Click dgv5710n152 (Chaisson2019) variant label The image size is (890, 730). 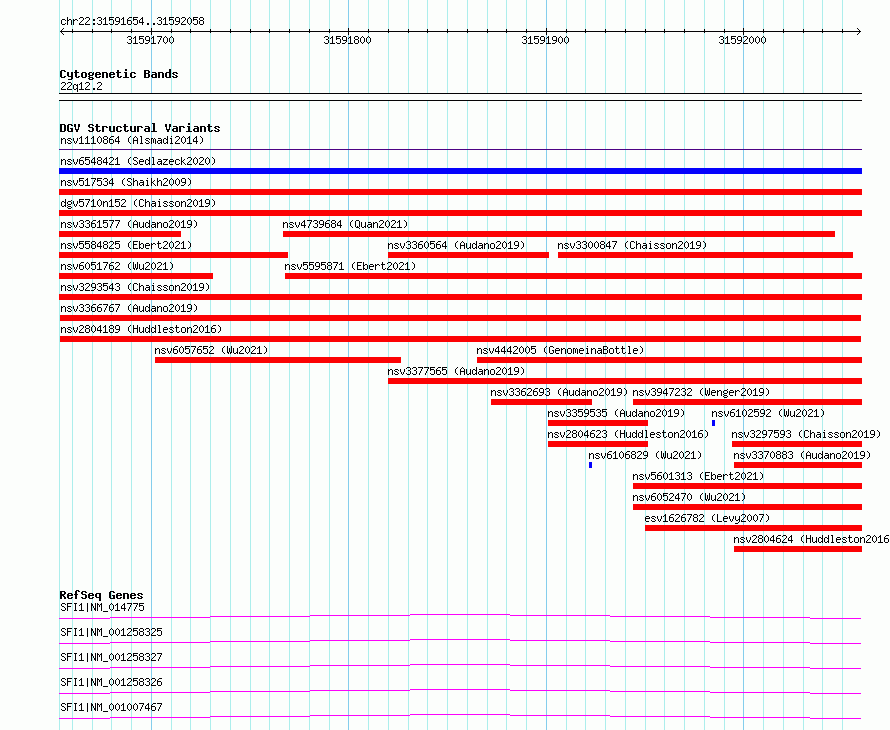pos(138,203)
